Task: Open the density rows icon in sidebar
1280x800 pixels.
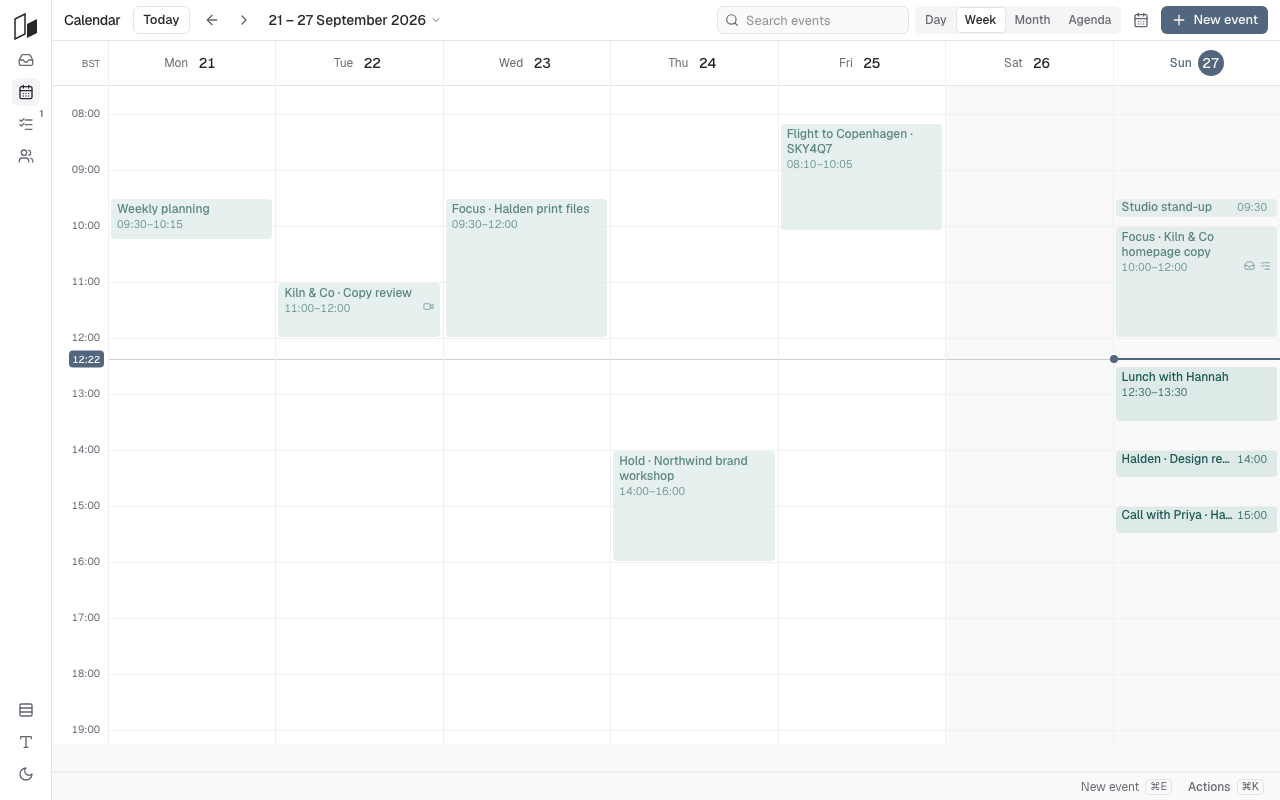Action: point(26,710)
